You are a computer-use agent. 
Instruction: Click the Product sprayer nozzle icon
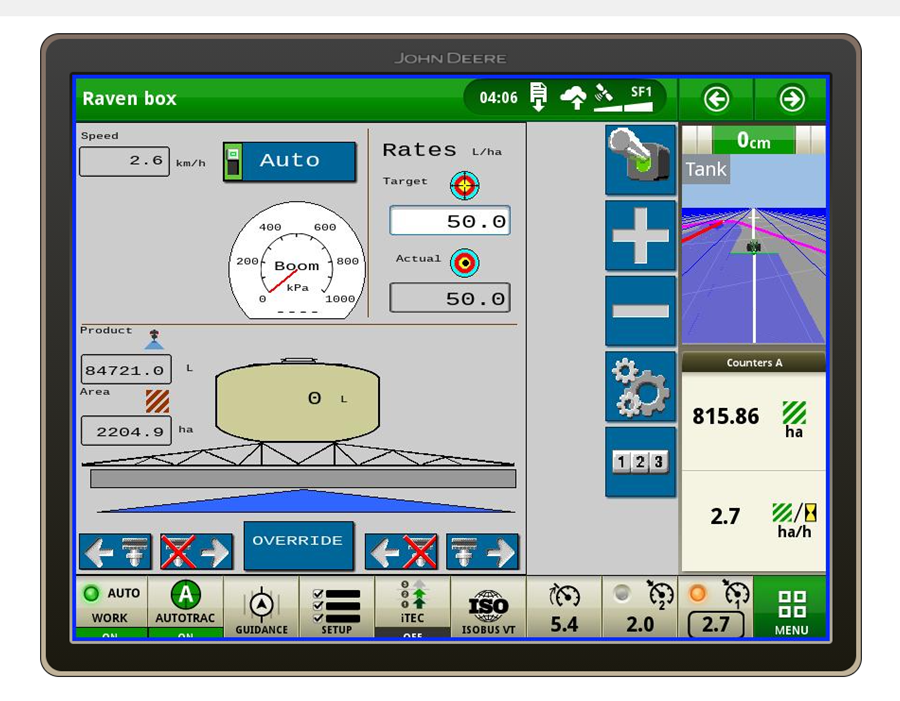[x=154, y=339]
